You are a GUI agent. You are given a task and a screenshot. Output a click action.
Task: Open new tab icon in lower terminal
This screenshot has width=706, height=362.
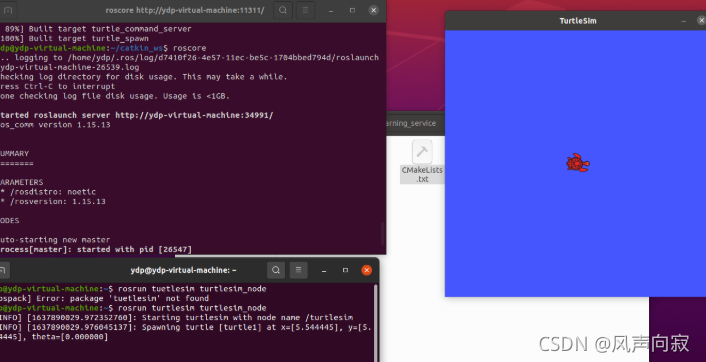(4, 270)
